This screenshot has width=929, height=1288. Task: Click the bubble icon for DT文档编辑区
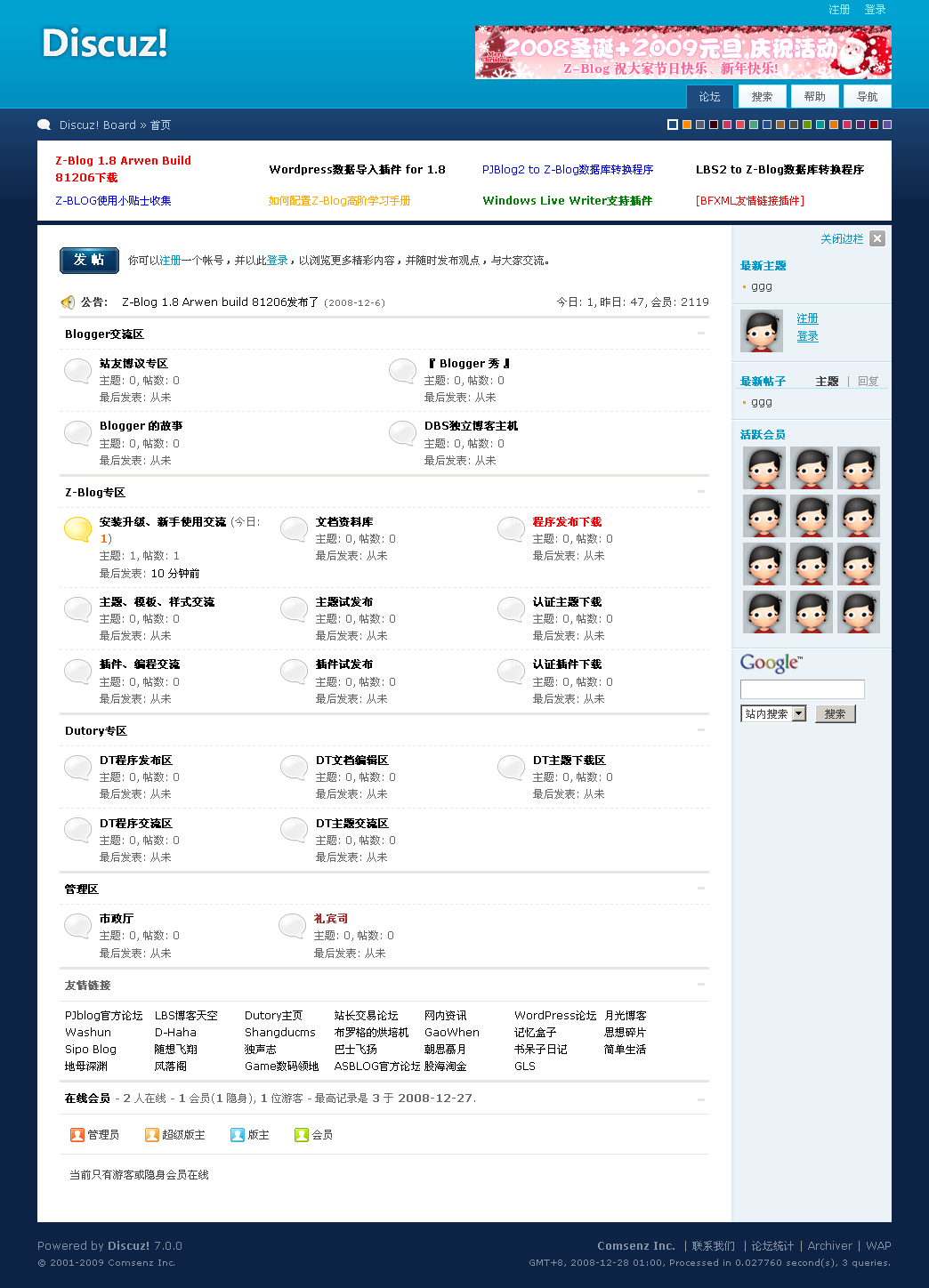[295, 768]
